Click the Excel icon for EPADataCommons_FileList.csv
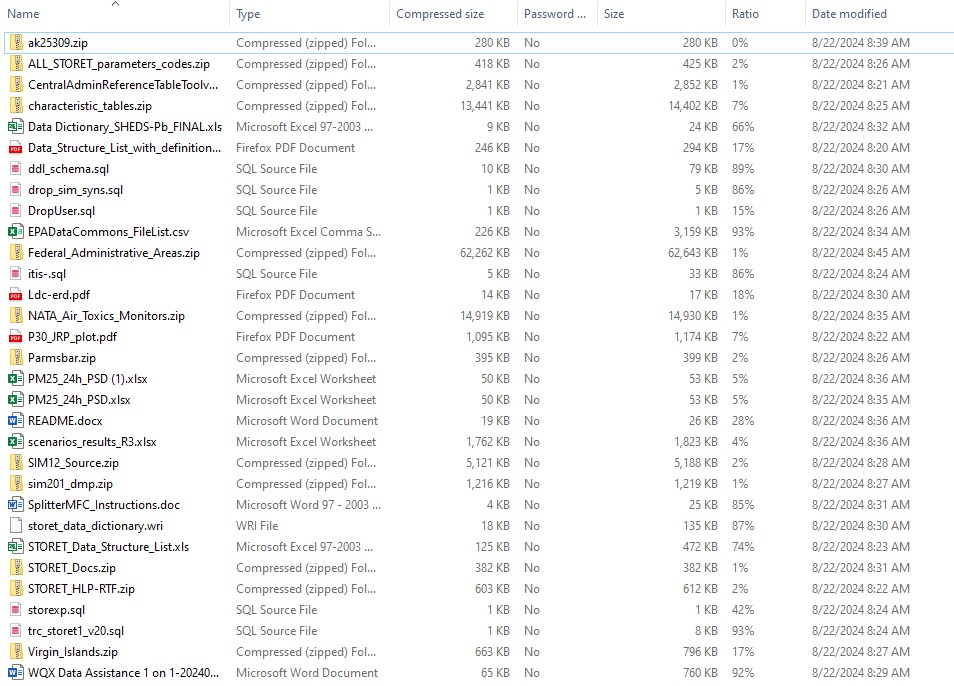954x686 pixels. pos(15,232)
